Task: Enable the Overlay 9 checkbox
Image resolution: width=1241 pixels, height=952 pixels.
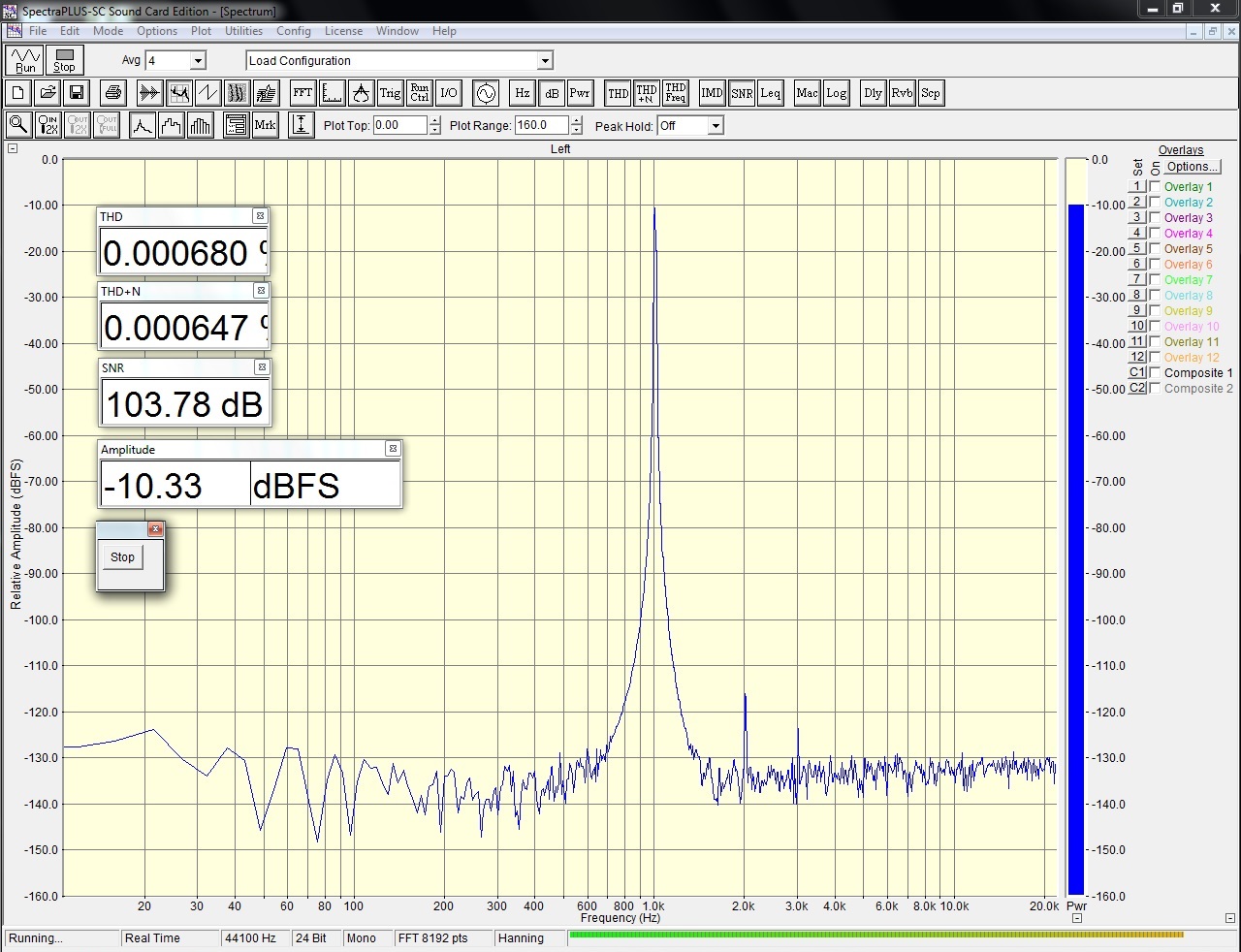Action: (1155, 311)
